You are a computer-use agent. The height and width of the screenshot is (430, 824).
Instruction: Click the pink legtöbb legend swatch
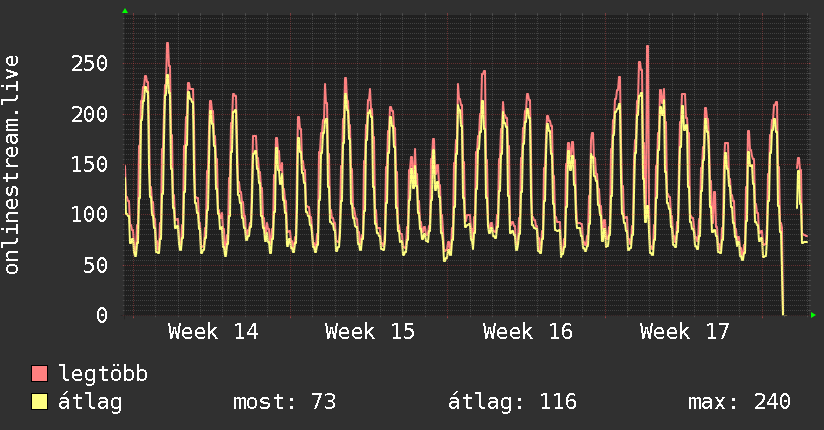pyautogui.click(x=39, y=374)
